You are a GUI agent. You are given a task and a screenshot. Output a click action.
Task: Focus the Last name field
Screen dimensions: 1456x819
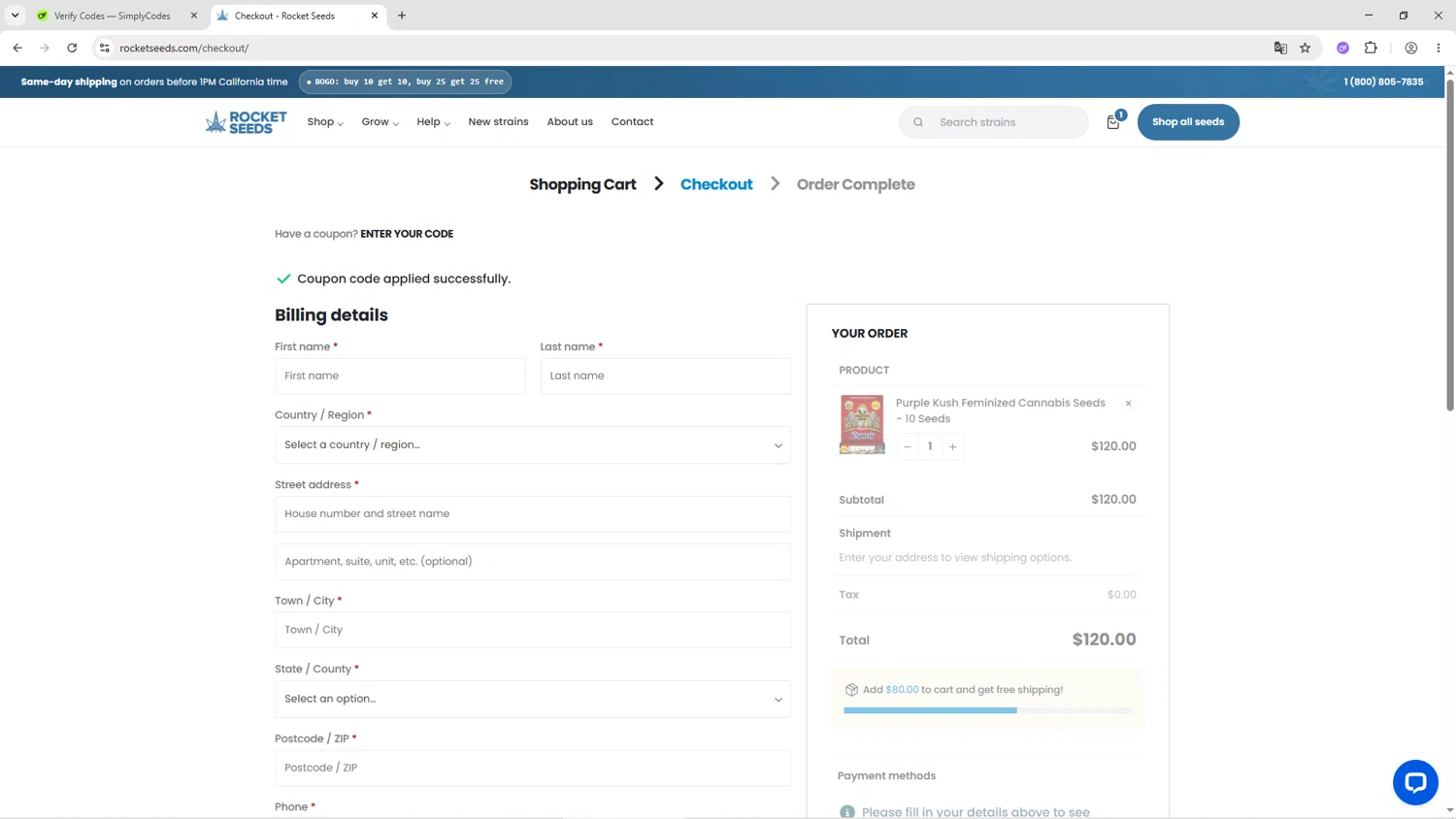point(666,377)
